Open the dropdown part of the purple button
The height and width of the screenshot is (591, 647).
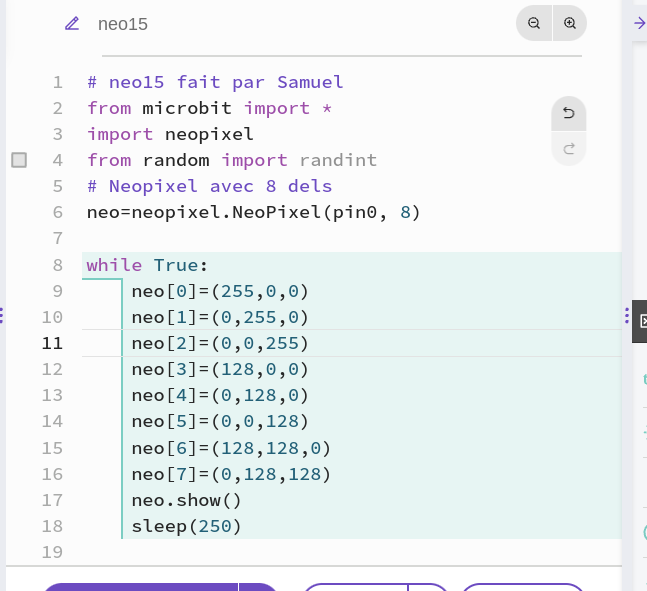point(258,587)
